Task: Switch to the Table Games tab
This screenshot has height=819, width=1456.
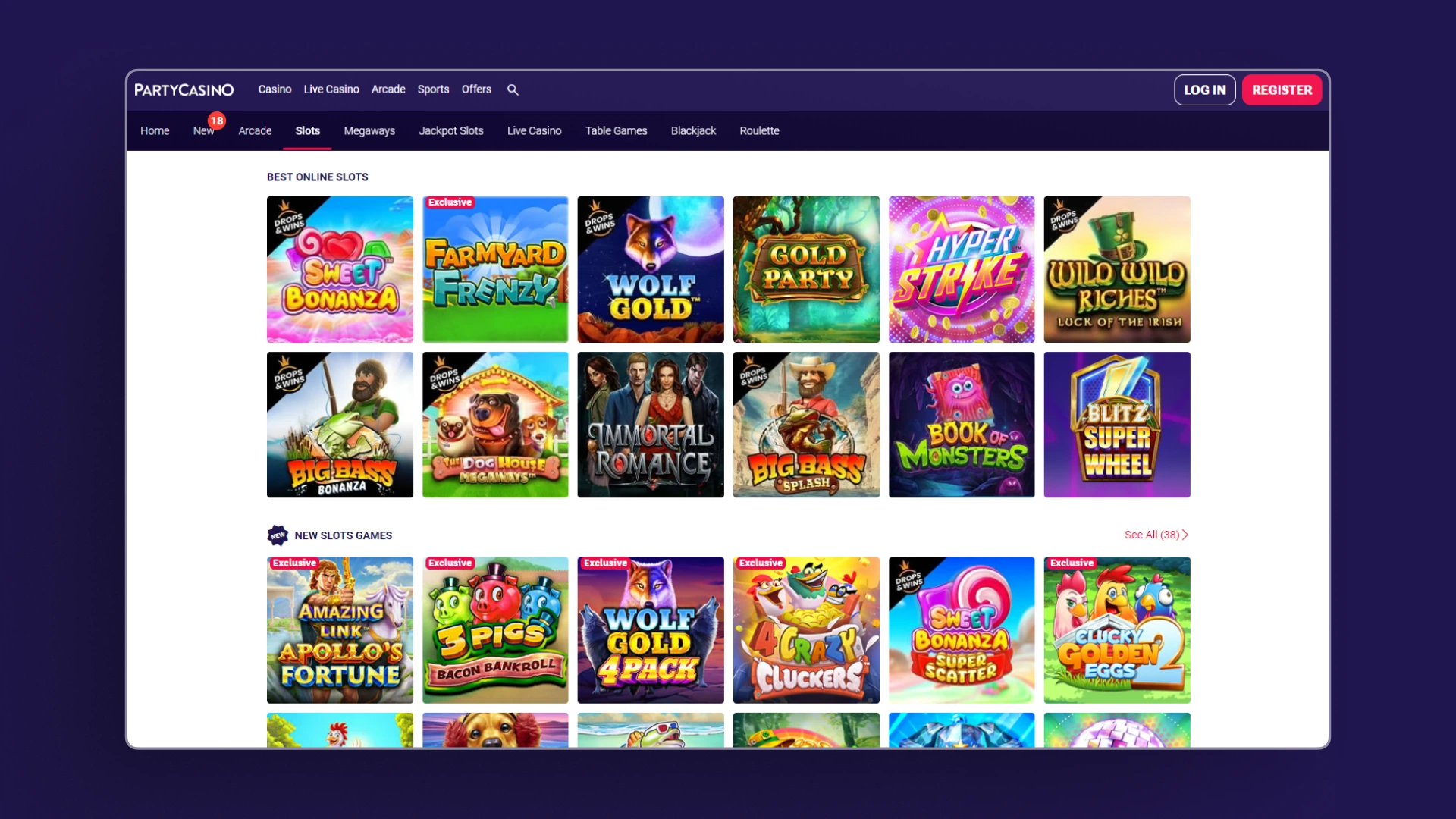Action: [x=616, y=131]
